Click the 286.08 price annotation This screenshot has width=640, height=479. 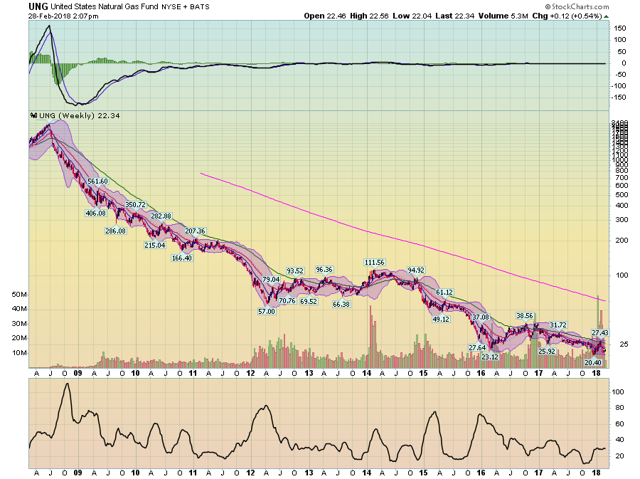coord(116,231)
